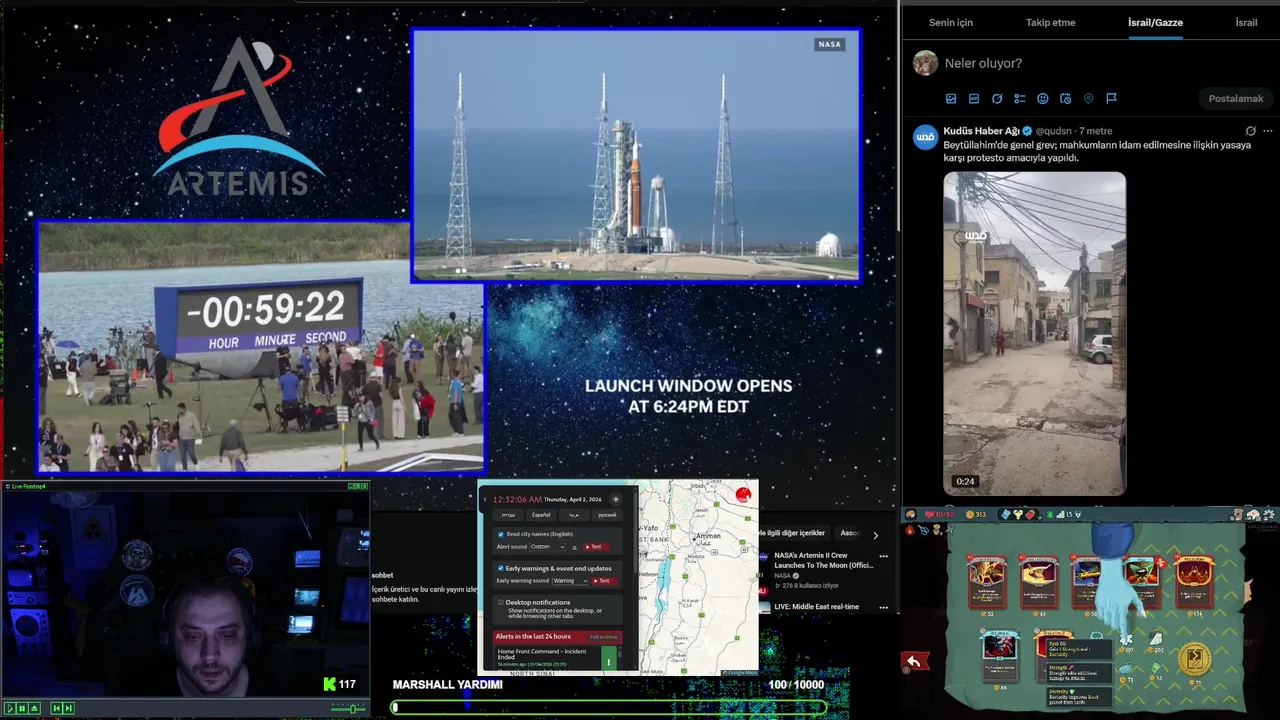Viewport: 1280px width, 720px height.
Task: Enable Desktop notifications checkbox
Action: 500,602
